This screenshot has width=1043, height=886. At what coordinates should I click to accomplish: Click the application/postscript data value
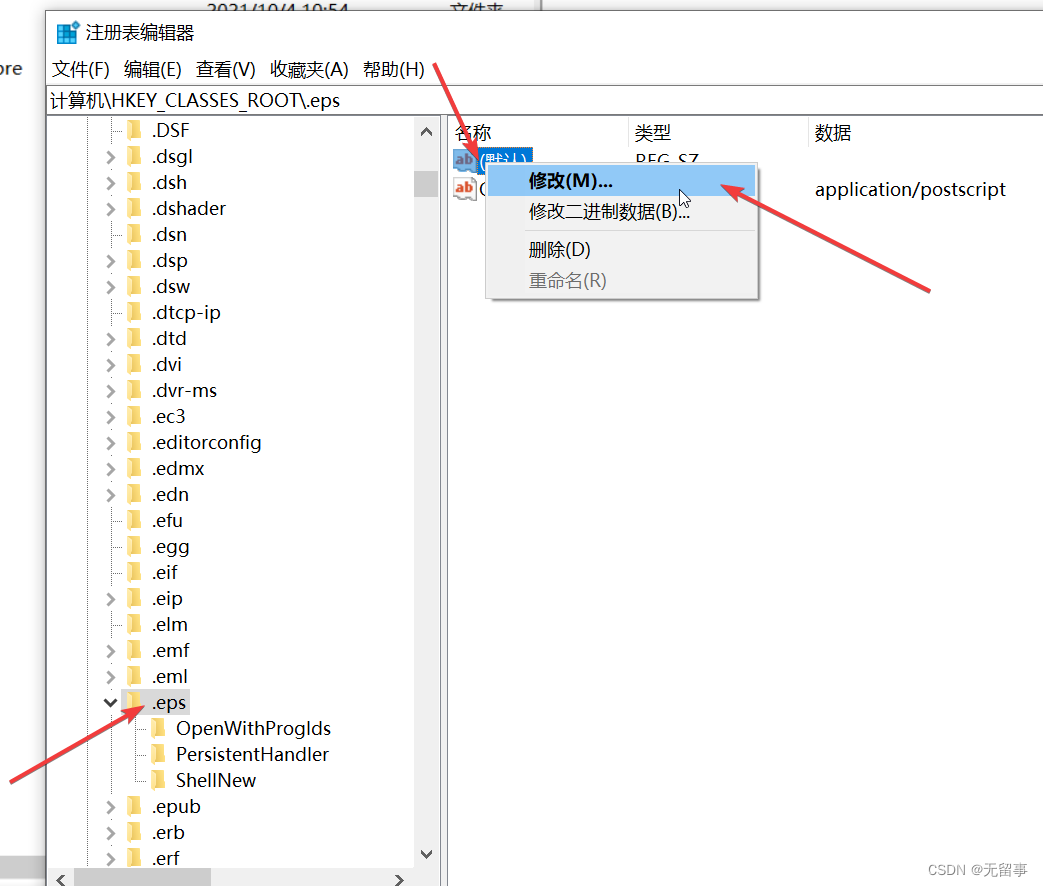(910, 190)
